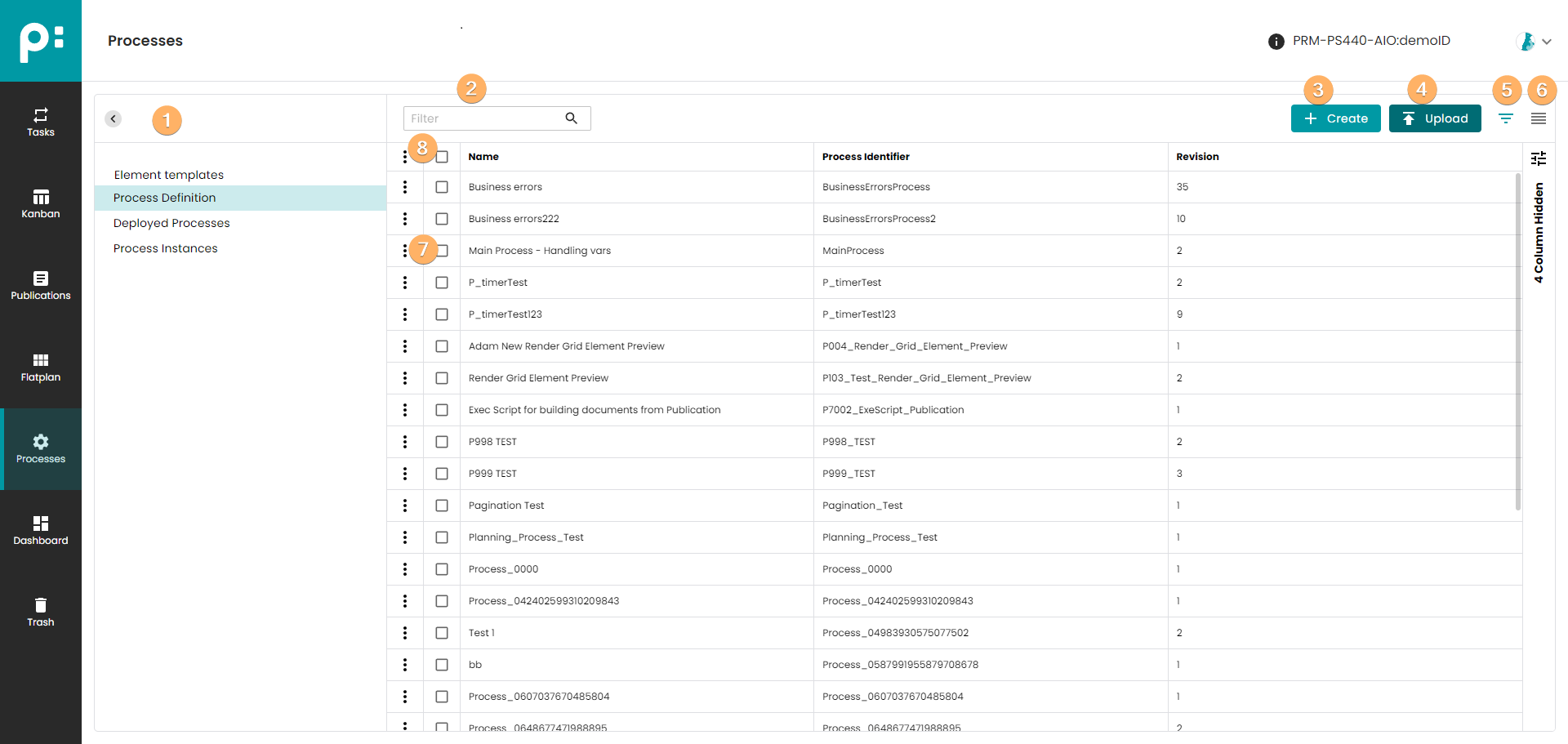The image size is (1568, 744).
Task: Open the Dashboard page
Action: 40,531
